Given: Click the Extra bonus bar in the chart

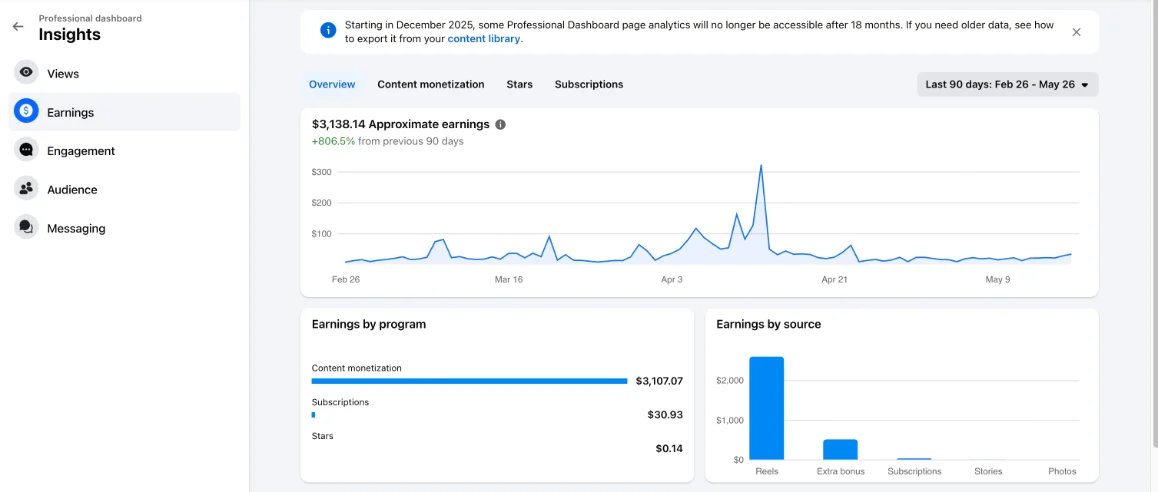Looking at the screenshot, I should click(840, 450).
